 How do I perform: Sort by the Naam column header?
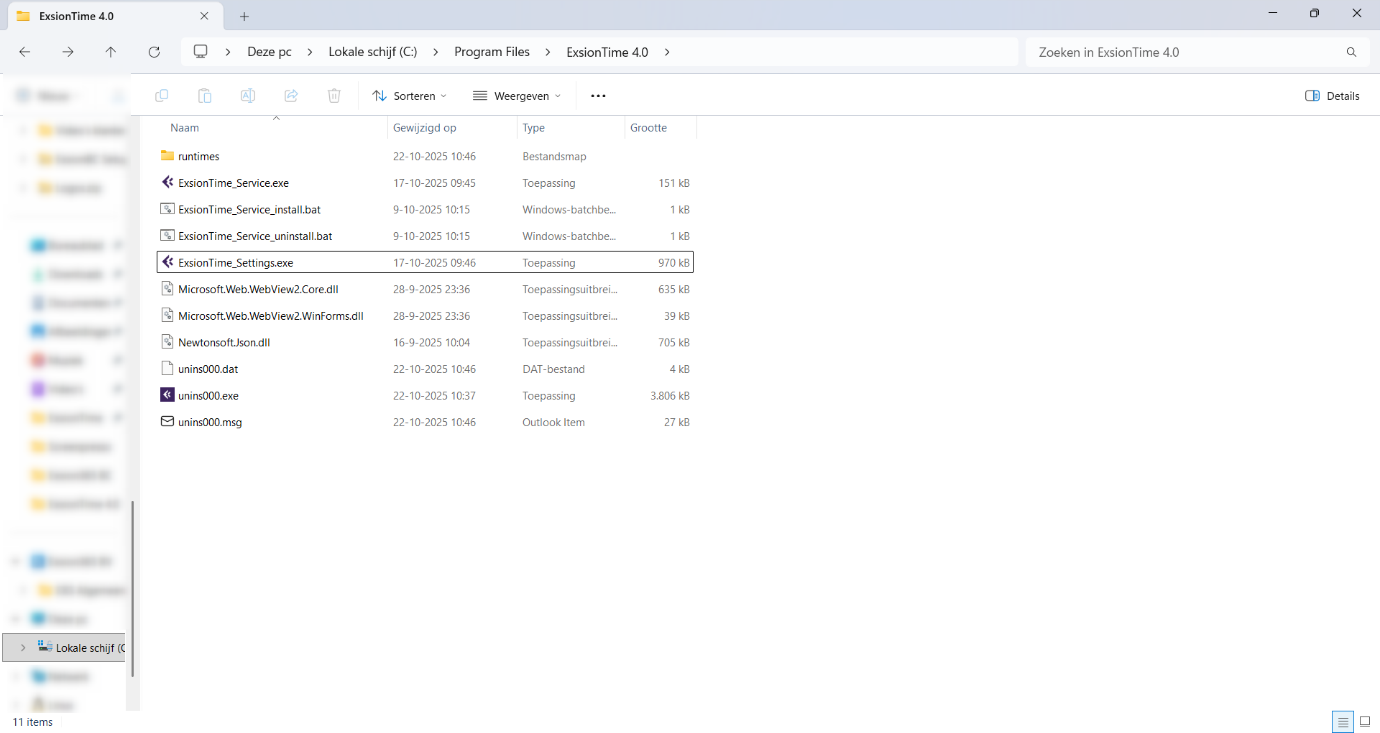pos(273,128)
